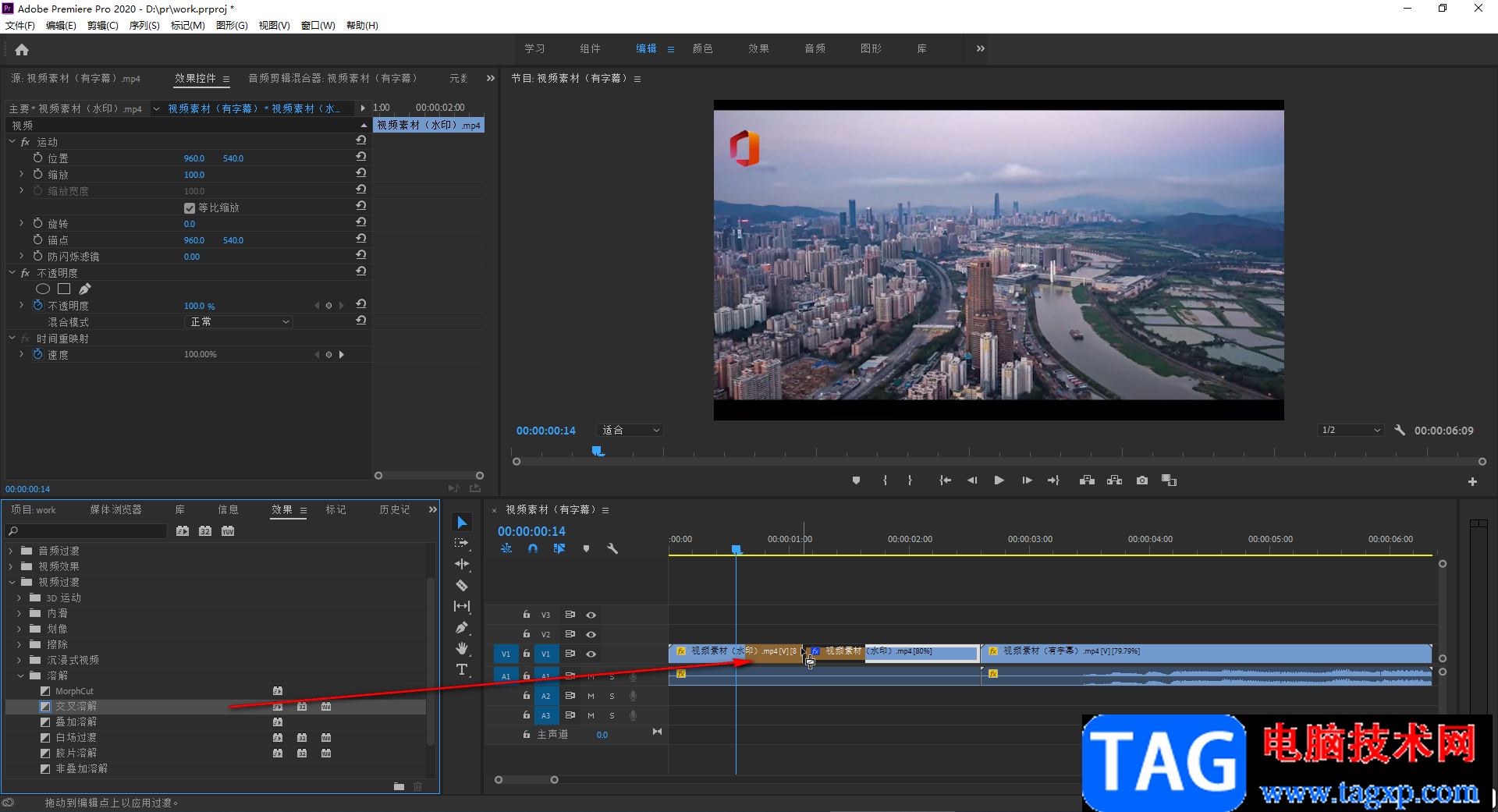Expand the audio transitions folder
1498x812 pixels.
coord(11,551)
